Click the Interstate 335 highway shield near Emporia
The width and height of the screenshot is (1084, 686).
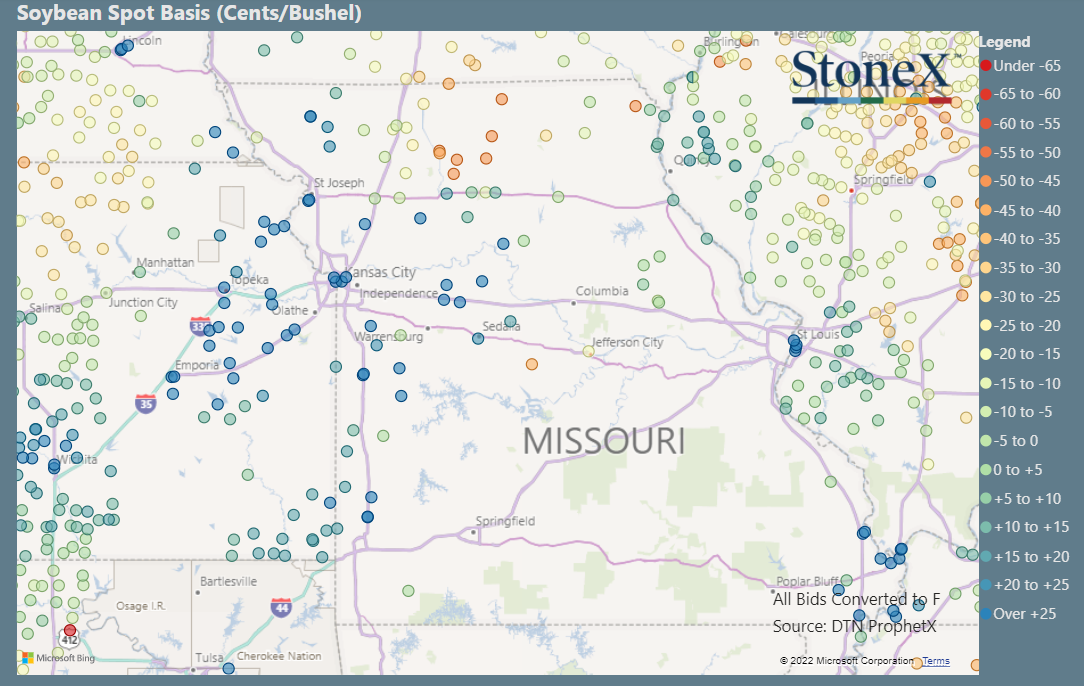pyautogui.click(x=199, y=326)
